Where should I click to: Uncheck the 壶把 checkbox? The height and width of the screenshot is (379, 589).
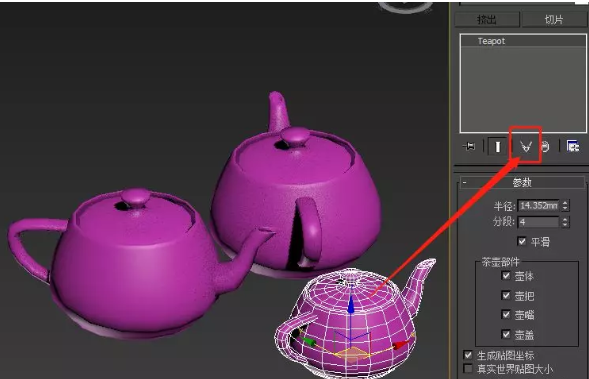[x=506, y=295]
